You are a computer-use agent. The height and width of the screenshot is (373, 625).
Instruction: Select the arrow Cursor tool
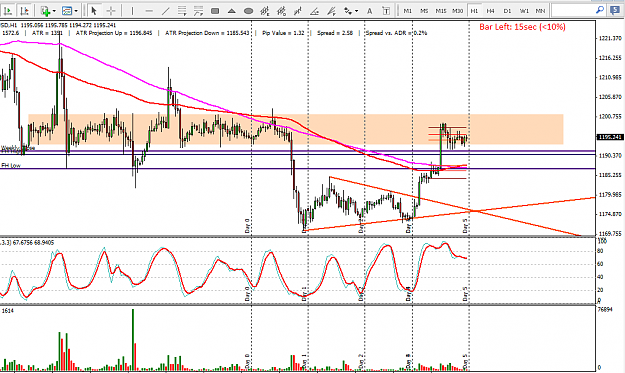pos(94,11)
